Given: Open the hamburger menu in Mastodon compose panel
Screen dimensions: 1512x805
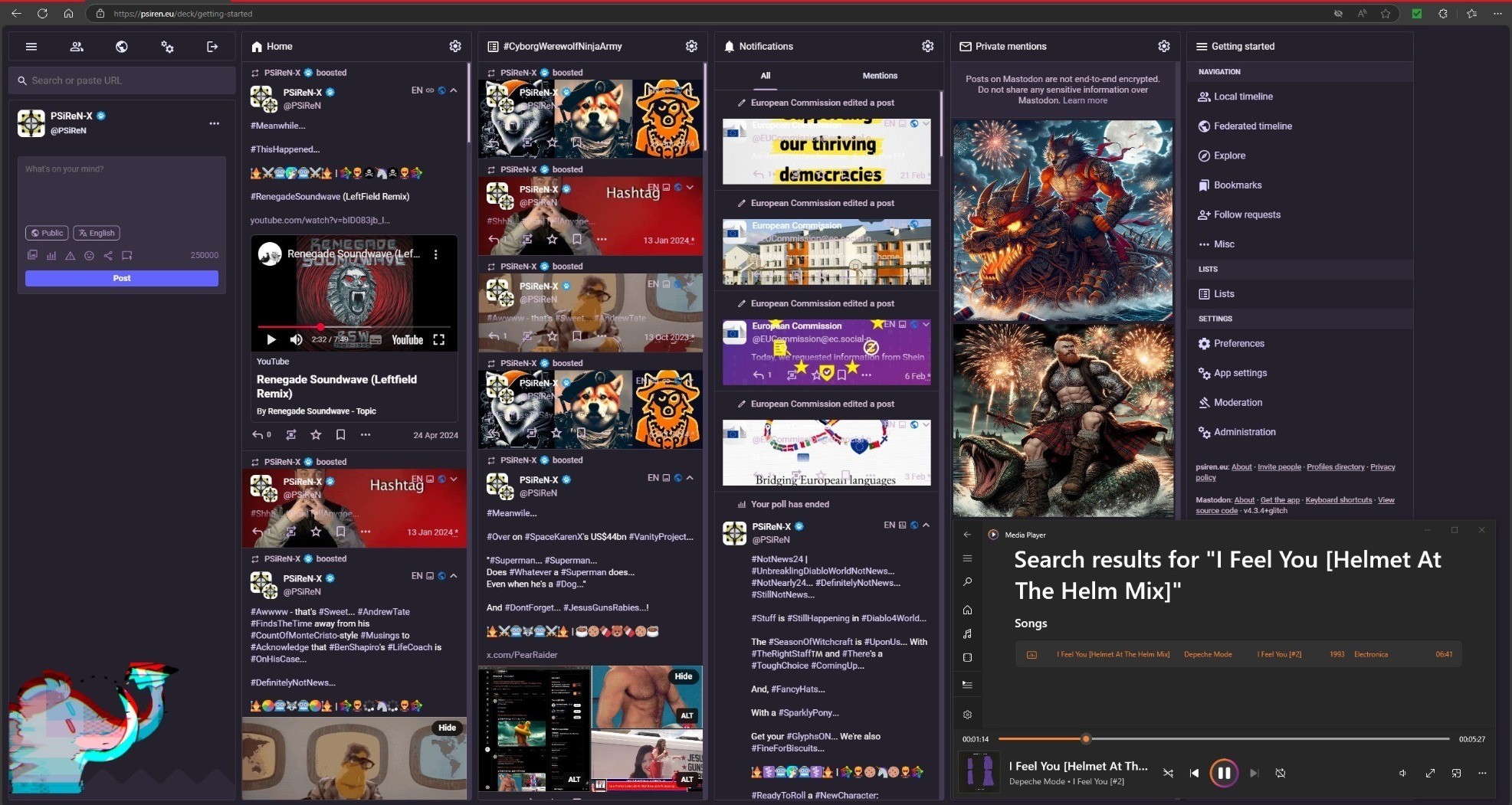Looking at the screenshot, I should pos(31,47).
